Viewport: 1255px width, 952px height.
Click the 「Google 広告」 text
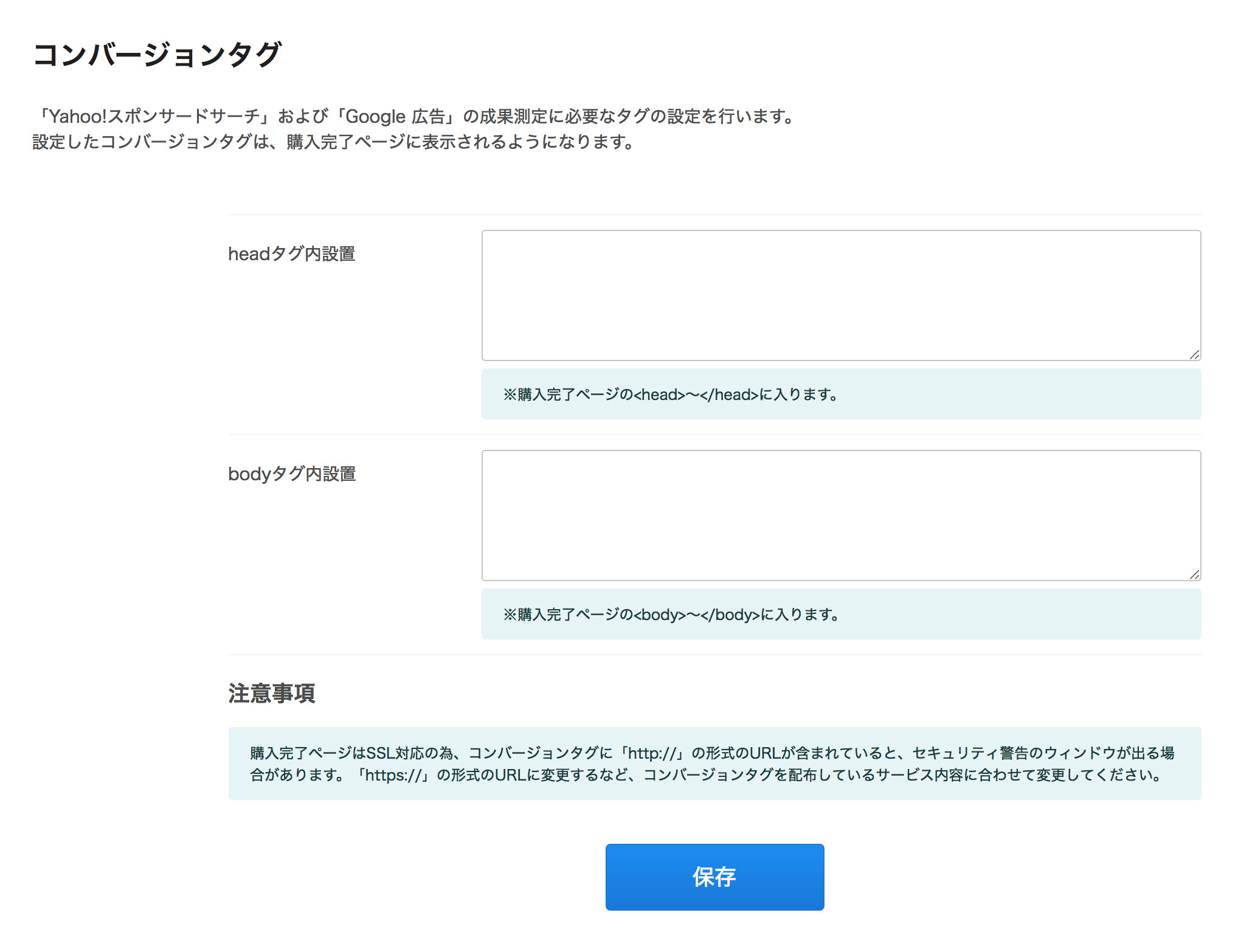396,116
